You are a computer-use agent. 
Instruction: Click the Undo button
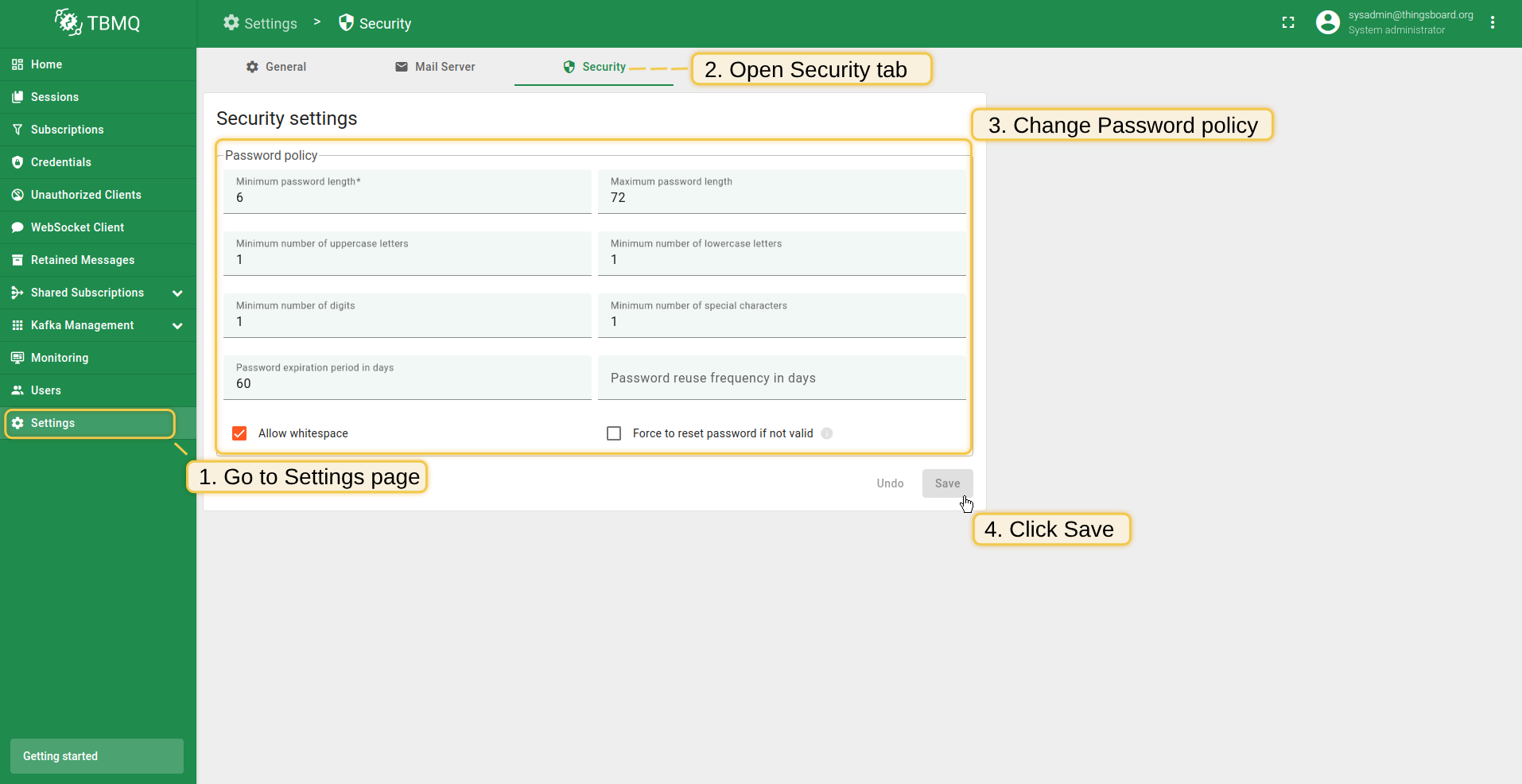890,483
